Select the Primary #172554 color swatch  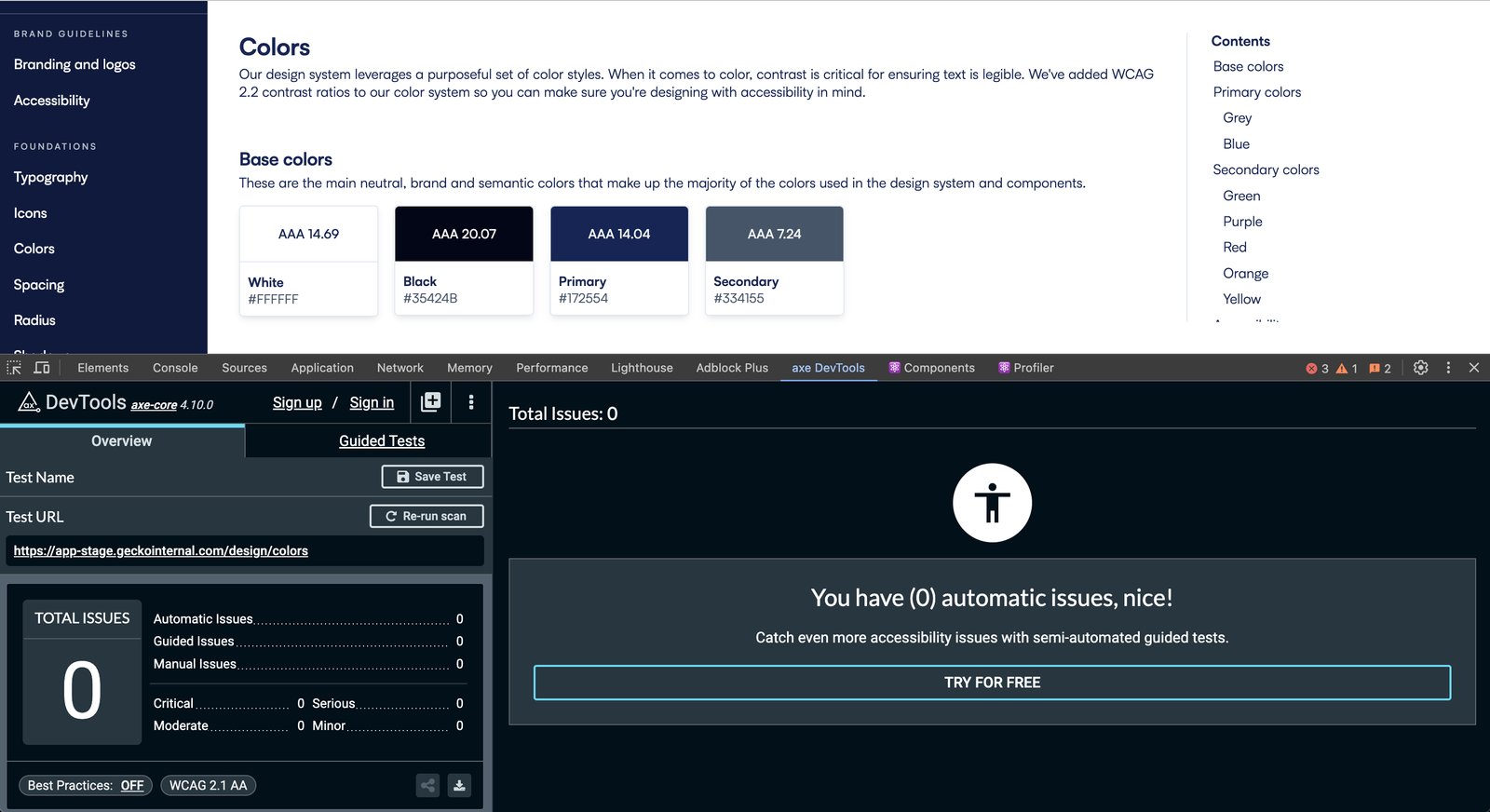pos(619,261)
